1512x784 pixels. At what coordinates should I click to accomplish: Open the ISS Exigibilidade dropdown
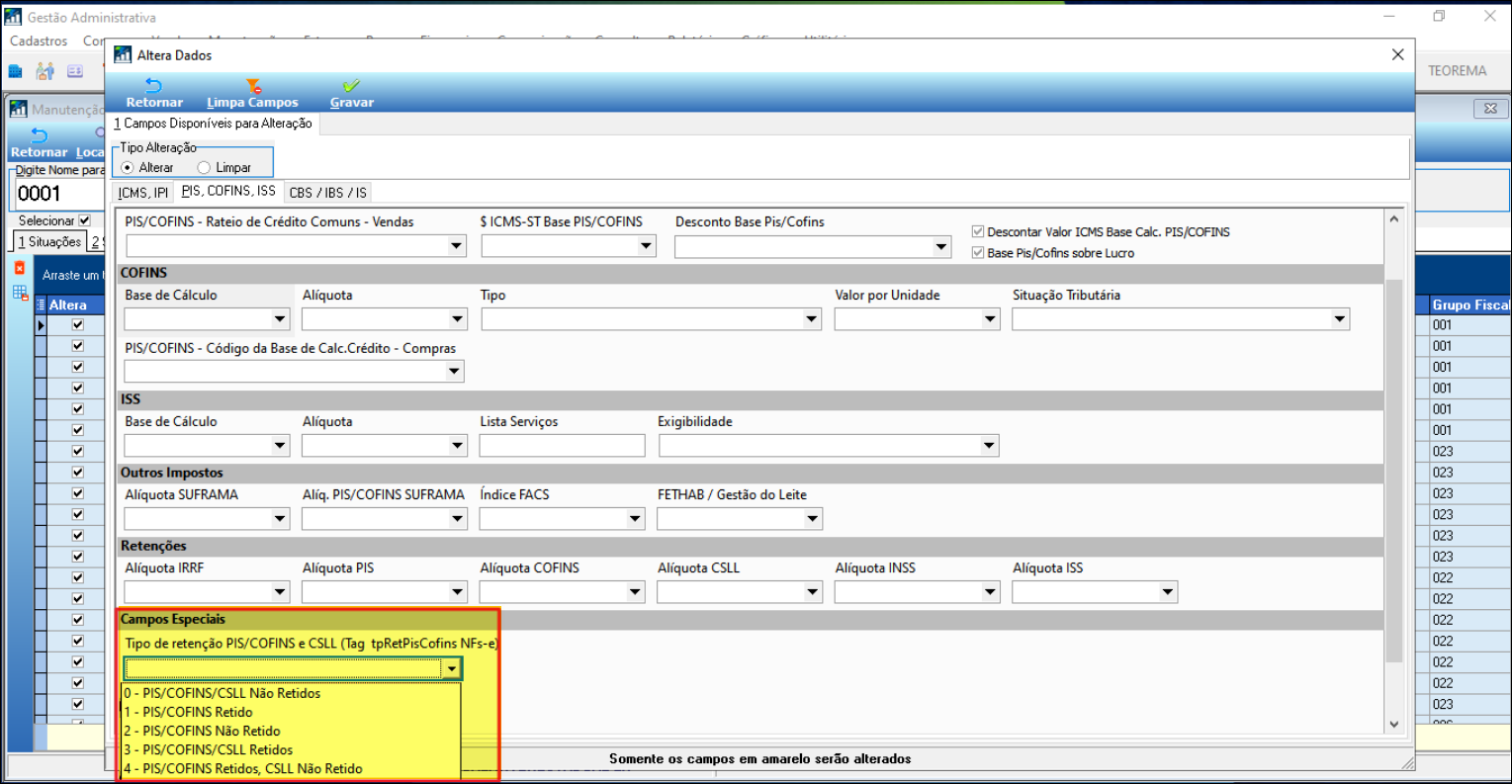tap(988, 446)
